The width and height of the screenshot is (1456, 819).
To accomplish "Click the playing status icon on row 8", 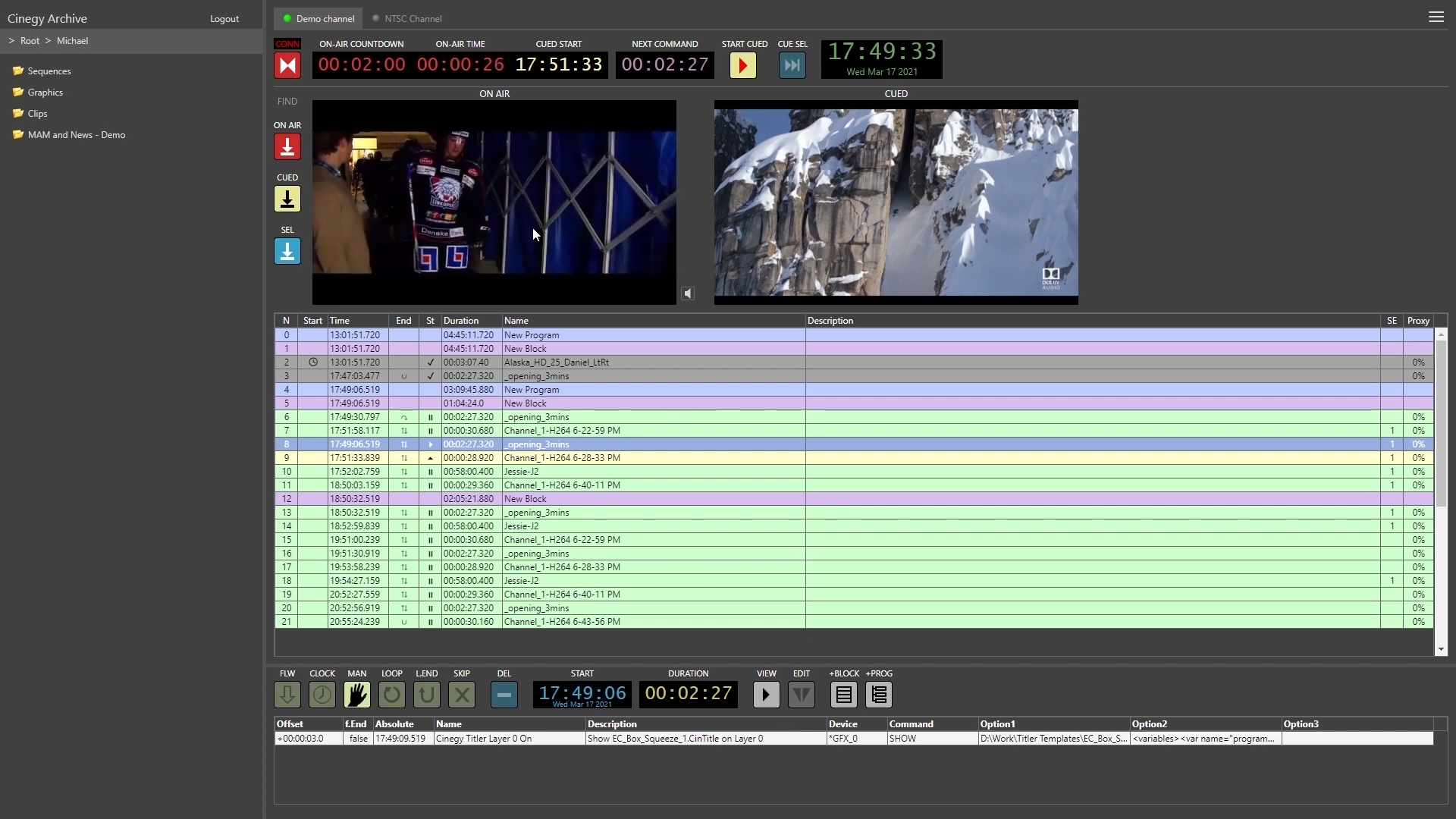I will pyautogui.click(x=431, y=444).
